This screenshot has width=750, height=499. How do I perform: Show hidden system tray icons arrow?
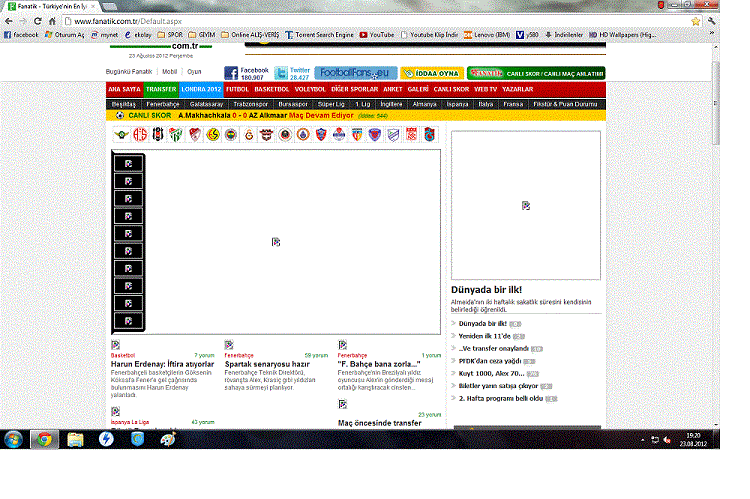[643, 440]
